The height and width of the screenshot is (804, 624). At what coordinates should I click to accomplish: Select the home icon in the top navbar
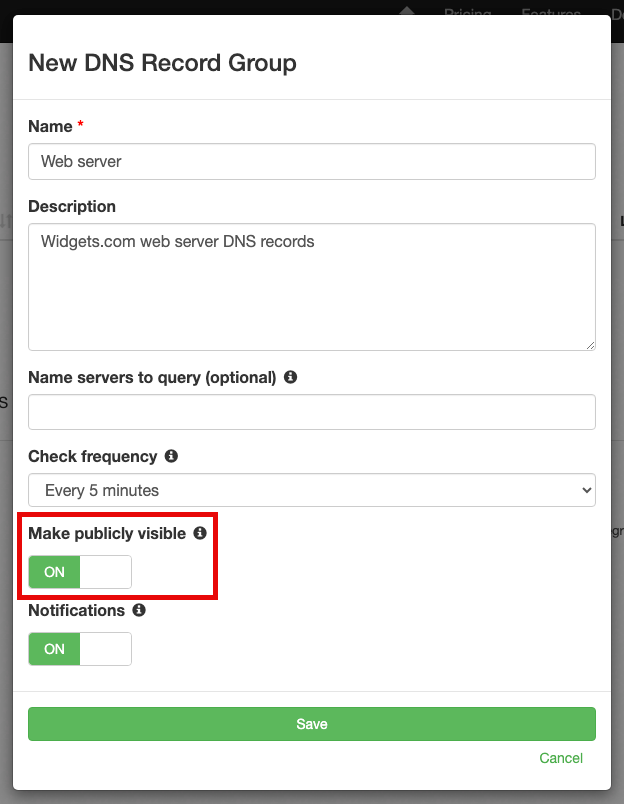(406, 12)
